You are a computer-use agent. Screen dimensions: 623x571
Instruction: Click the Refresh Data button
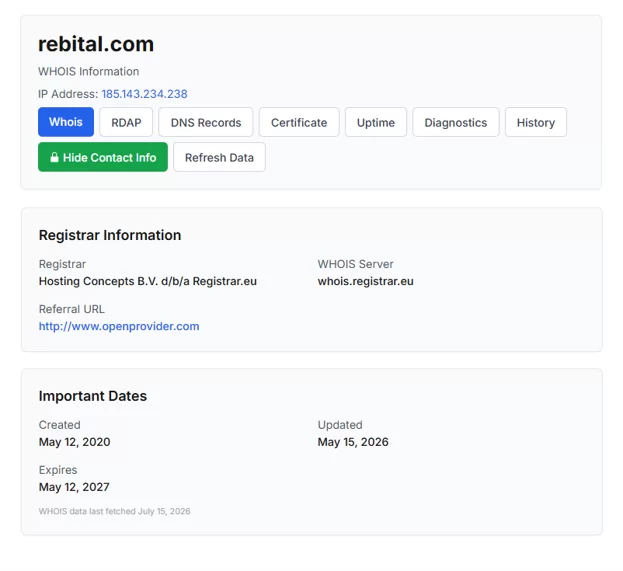219,157
